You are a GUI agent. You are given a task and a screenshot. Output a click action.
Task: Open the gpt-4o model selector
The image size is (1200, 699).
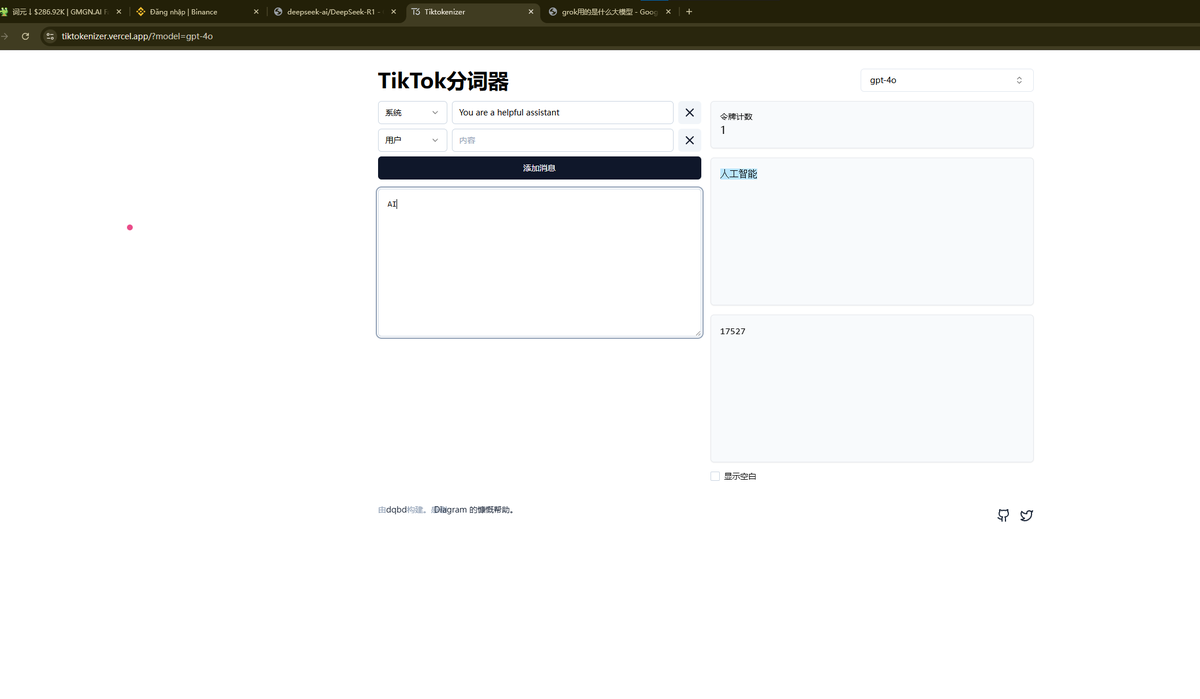click(946, 79)
